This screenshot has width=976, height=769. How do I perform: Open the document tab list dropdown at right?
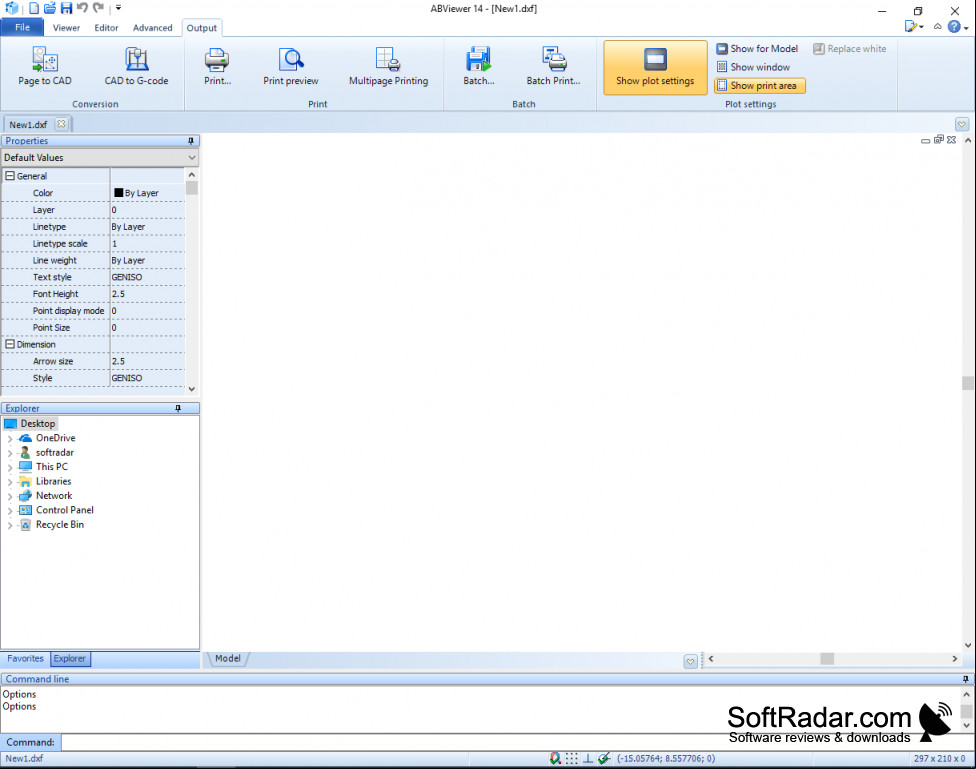(962, 124)
